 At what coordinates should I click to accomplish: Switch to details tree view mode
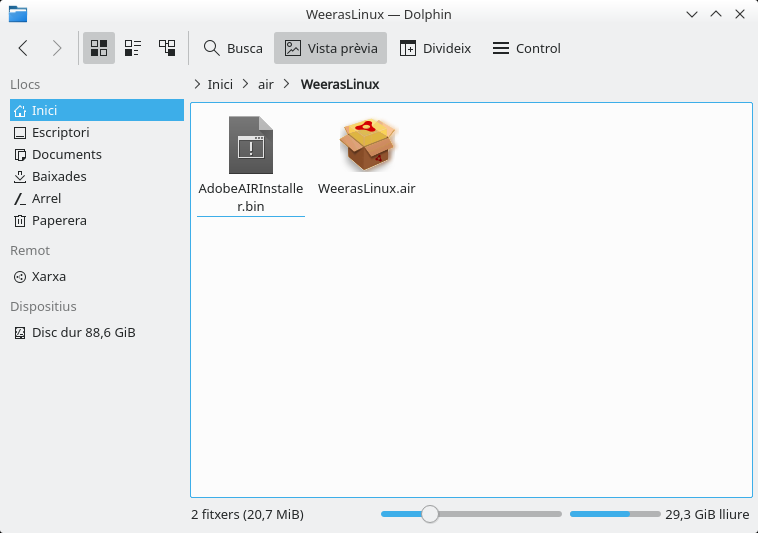pyautogui.click(x=167, y=48)
